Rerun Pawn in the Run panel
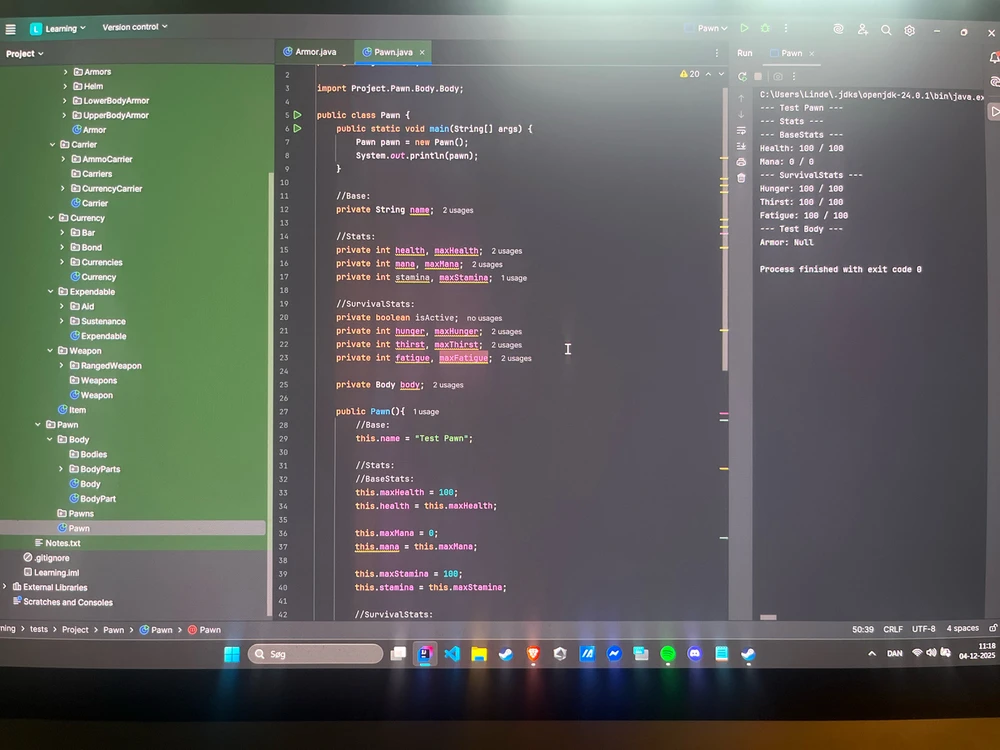The height and width of the screenshot is (750, 1000). click(x=742, y=77)
